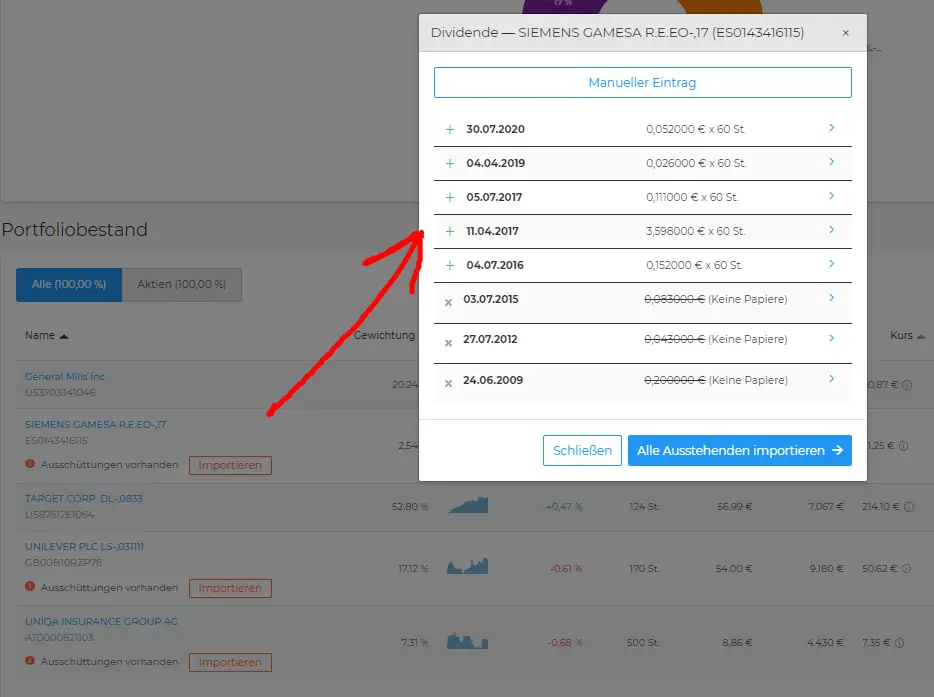Click the date 11.04.2017

[x=492, y=231]
